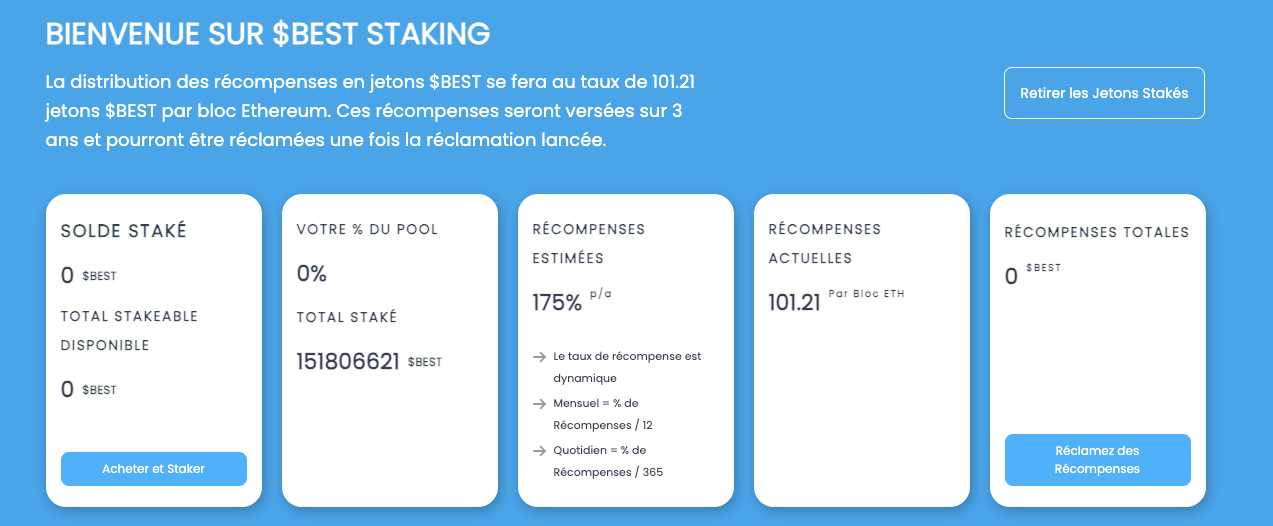The image size is (1273, 526).
Task: Click the arrow icon next to 'Mensuel'
Action: click(539, 404)
